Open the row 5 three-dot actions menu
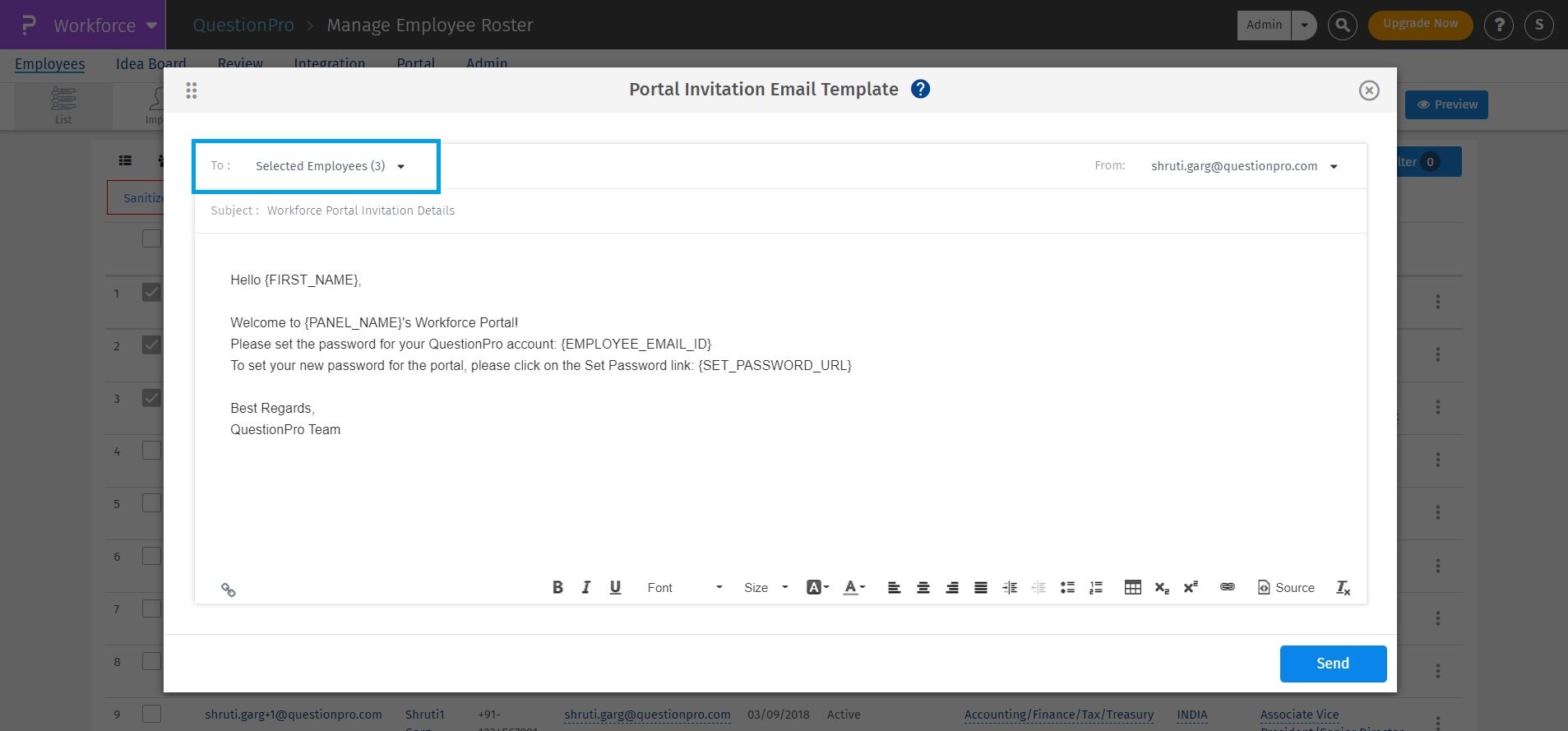Screen dimensions: 1568x731 click(x=1438, y=512)
